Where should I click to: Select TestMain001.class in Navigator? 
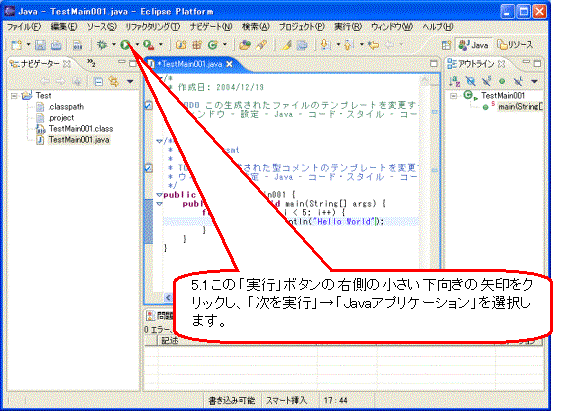coord(81,129)
